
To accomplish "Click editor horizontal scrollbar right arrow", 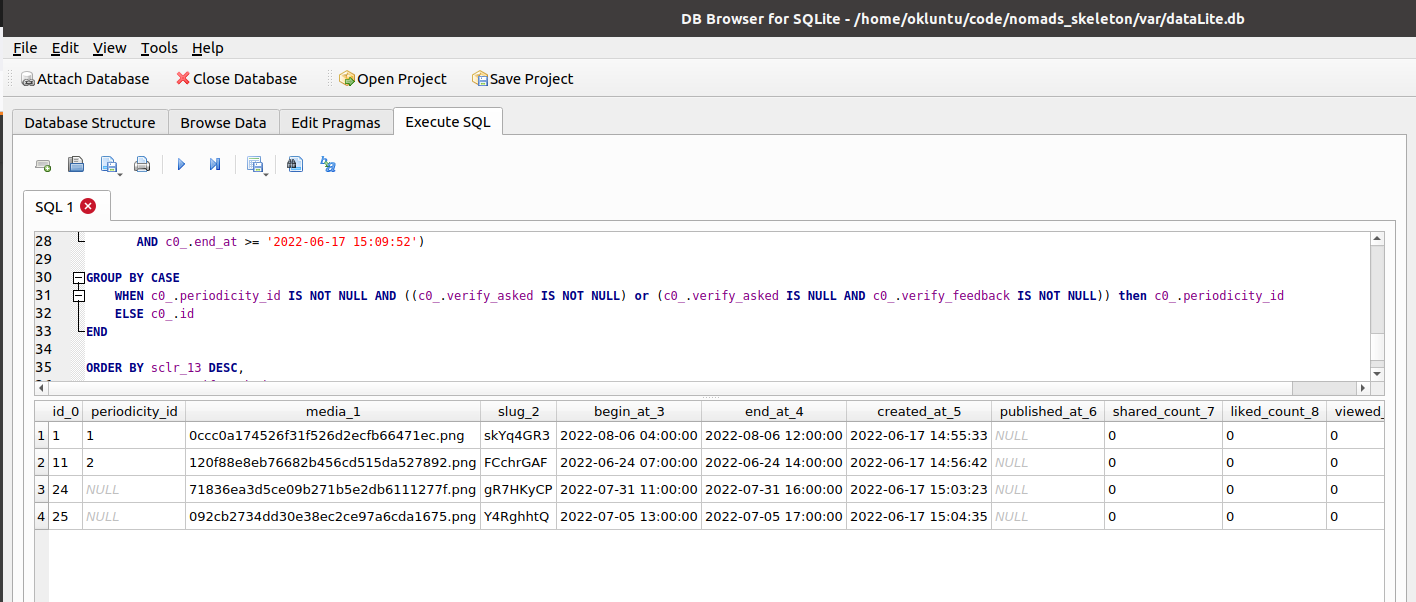I will (1362, 388).
